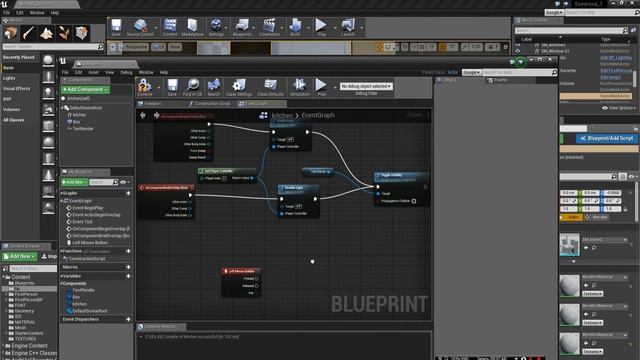Click the green tutorial icon in blueprint titlebar
The width and height of the screenshot is (640, 360).
[520, 62]
